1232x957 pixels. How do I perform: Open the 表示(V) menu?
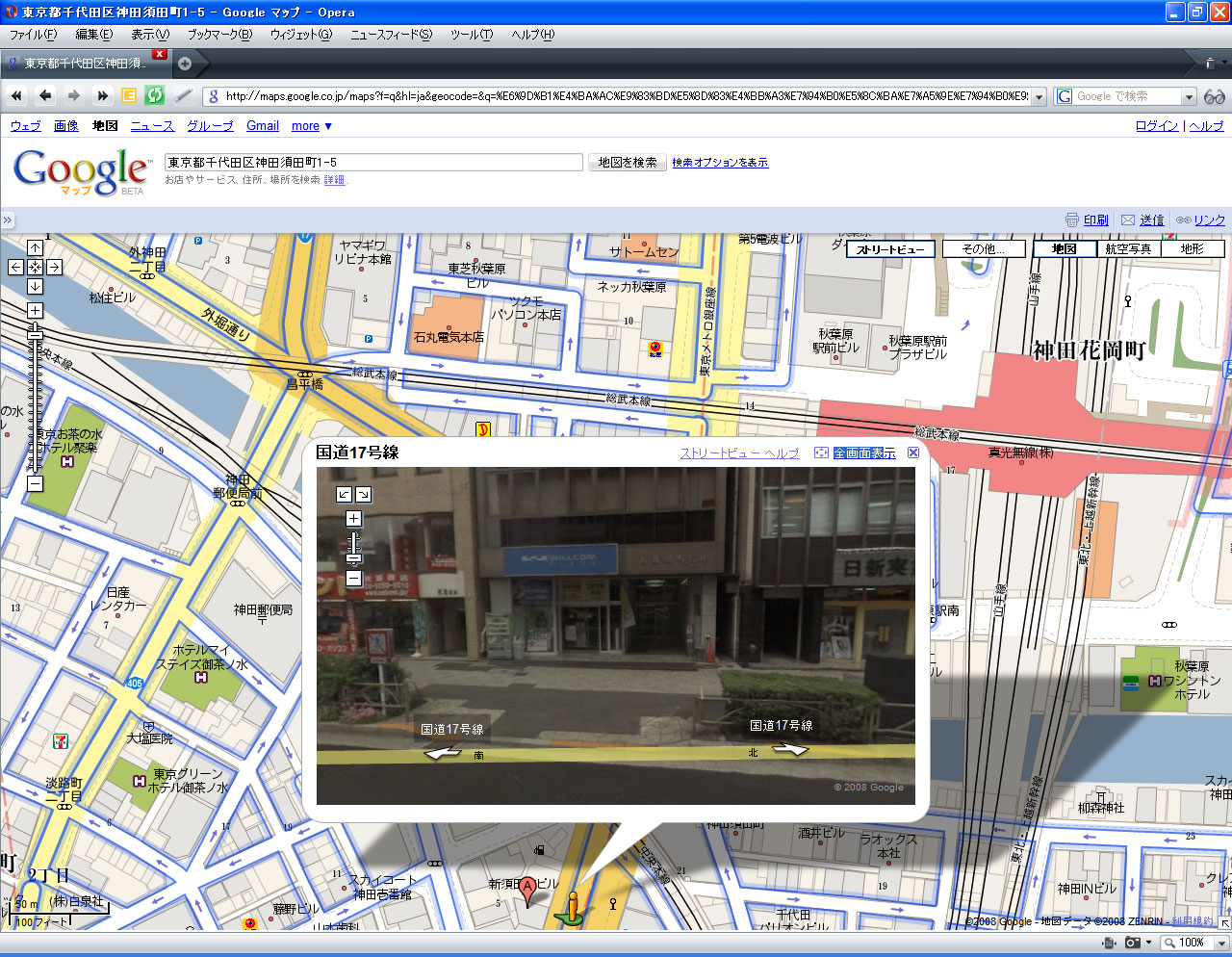[x=150, y=35]
